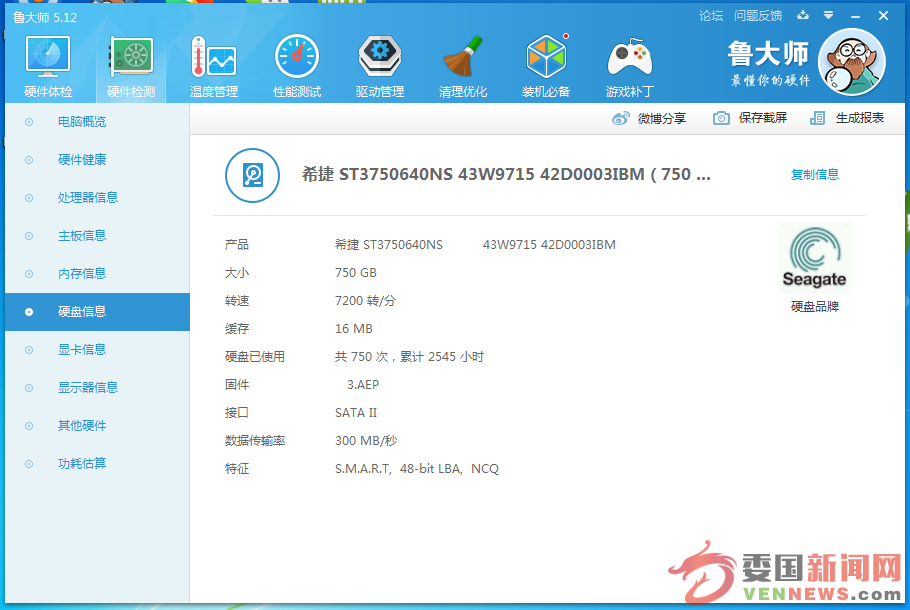The height and width of the screenshot is (610, 910).
Task: Click 生成报表 generate report button
Action: [x=847, y=118]
